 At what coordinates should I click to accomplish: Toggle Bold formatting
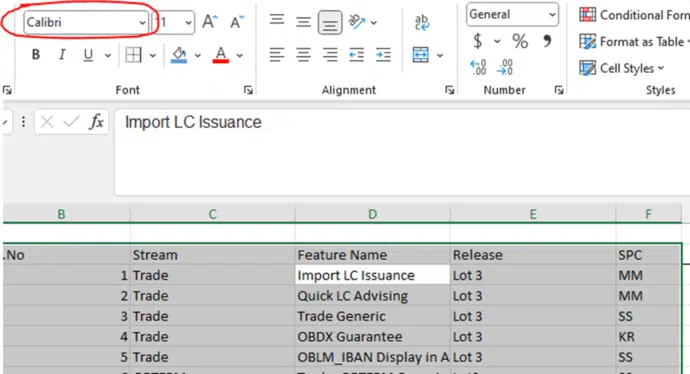(x=36, y=55)
